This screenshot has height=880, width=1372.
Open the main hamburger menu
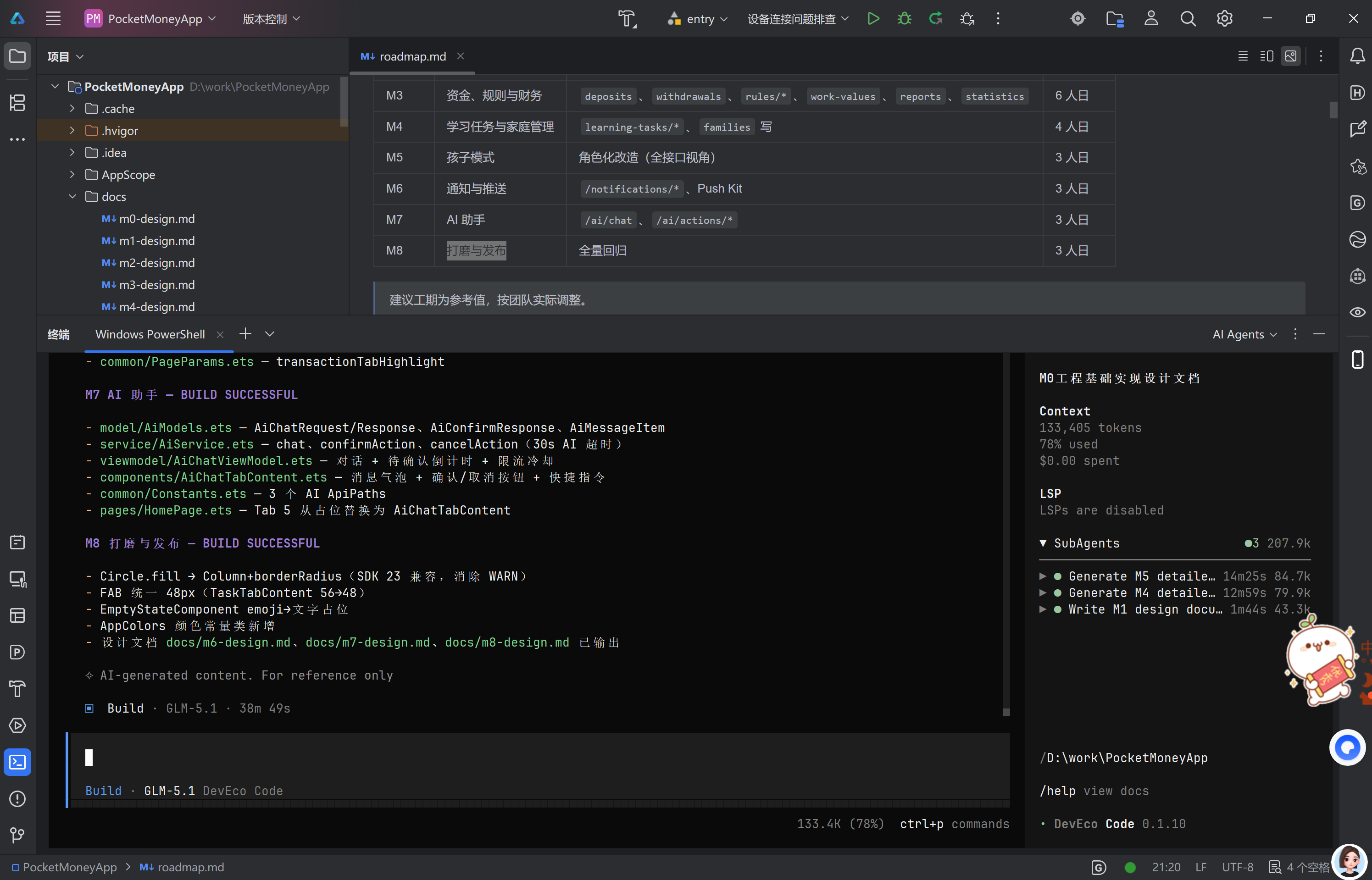click(53, 19)
